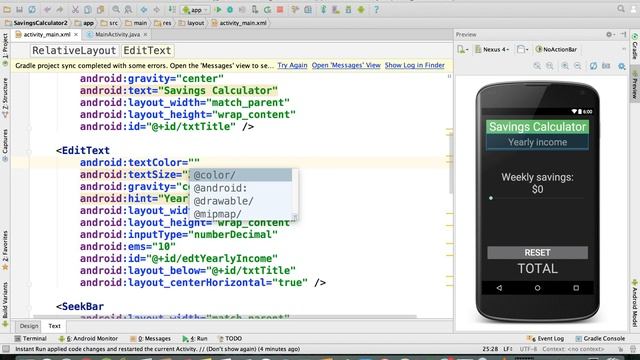Click the Preview zoom in icon
The height and width of the screenshot is (360, 640).
(x=565, y=66)
